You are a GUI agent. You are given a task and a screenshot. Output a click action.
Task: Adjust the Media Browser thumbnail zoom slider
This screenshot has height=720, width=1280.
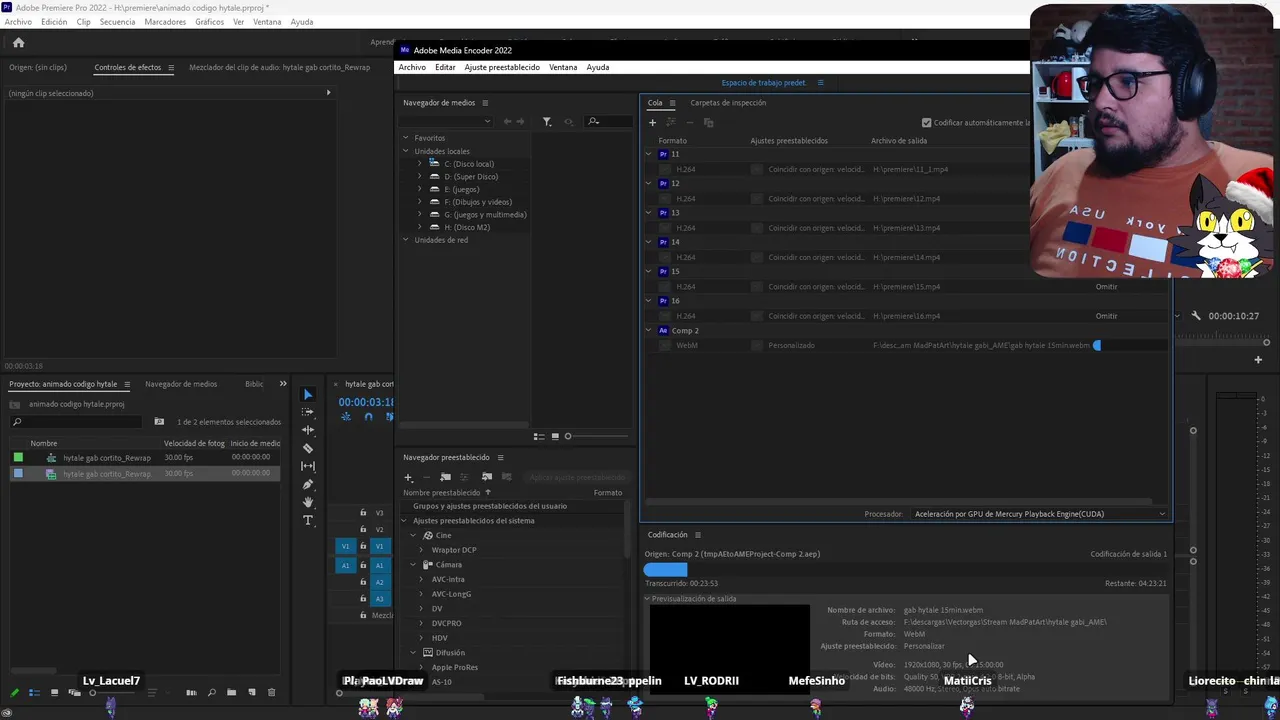568,436
